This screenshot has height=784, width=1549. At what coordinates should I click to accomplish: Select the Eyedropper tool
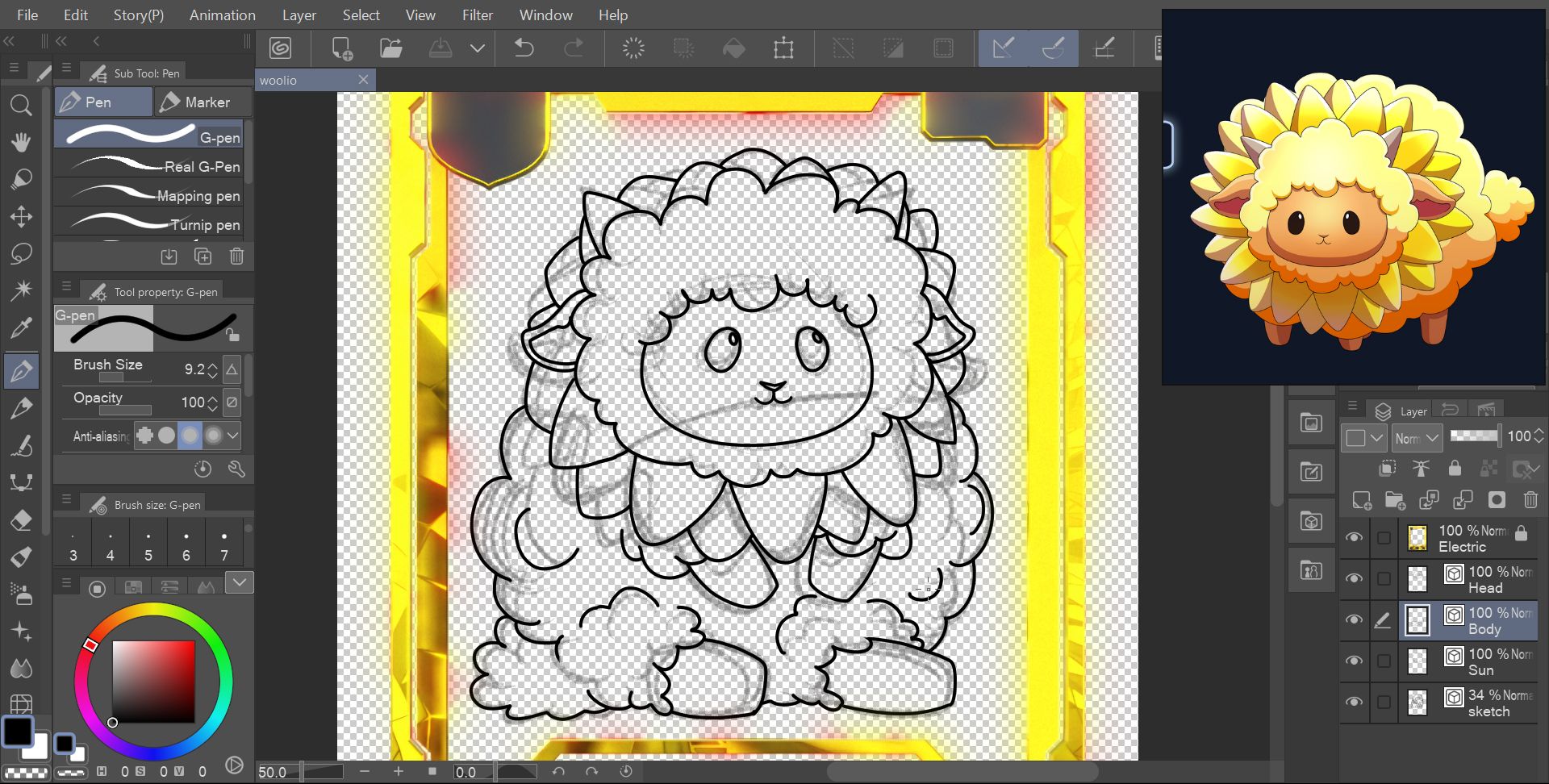click(21, 327)
